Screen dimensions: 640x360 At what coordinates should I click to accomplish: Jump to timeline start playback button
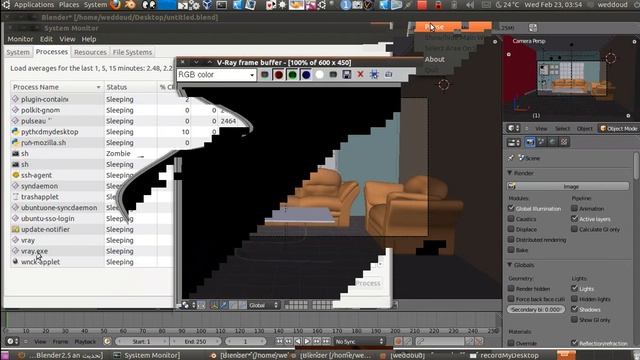pyautogui.click(x=279, y=341)
